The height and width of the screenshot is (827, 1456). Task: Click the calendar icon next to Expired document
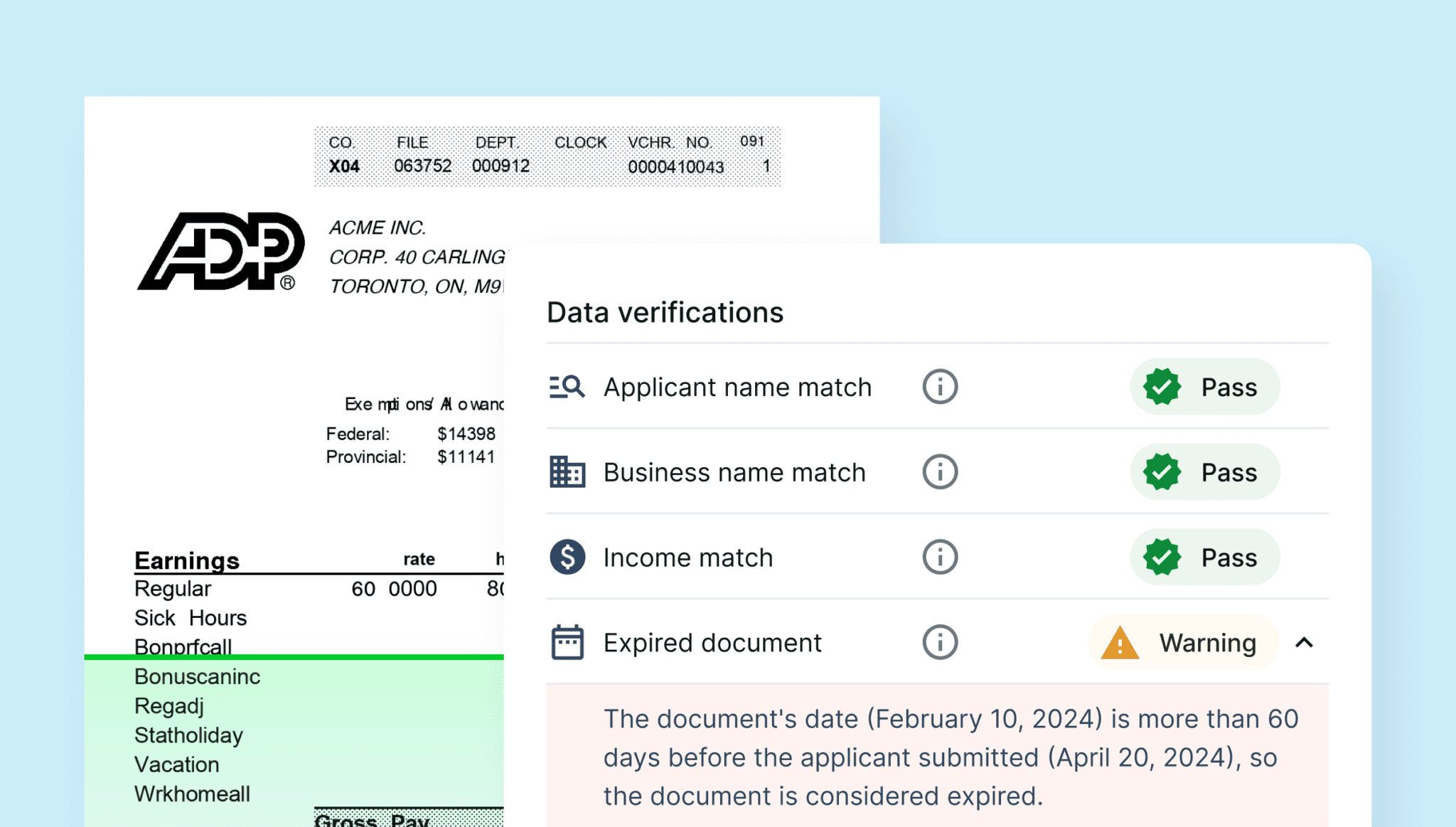click(x=567, y=641)
